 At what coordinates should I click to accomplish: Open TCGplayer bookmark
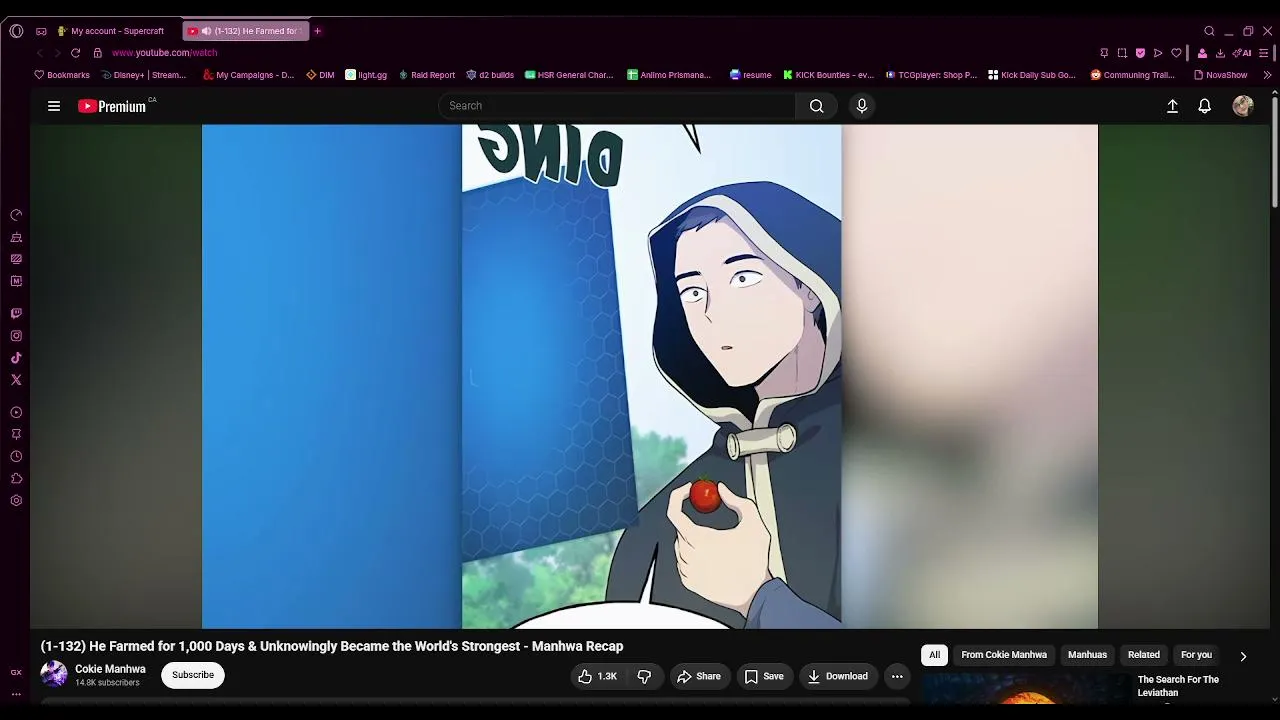click(x=931, y=75)
